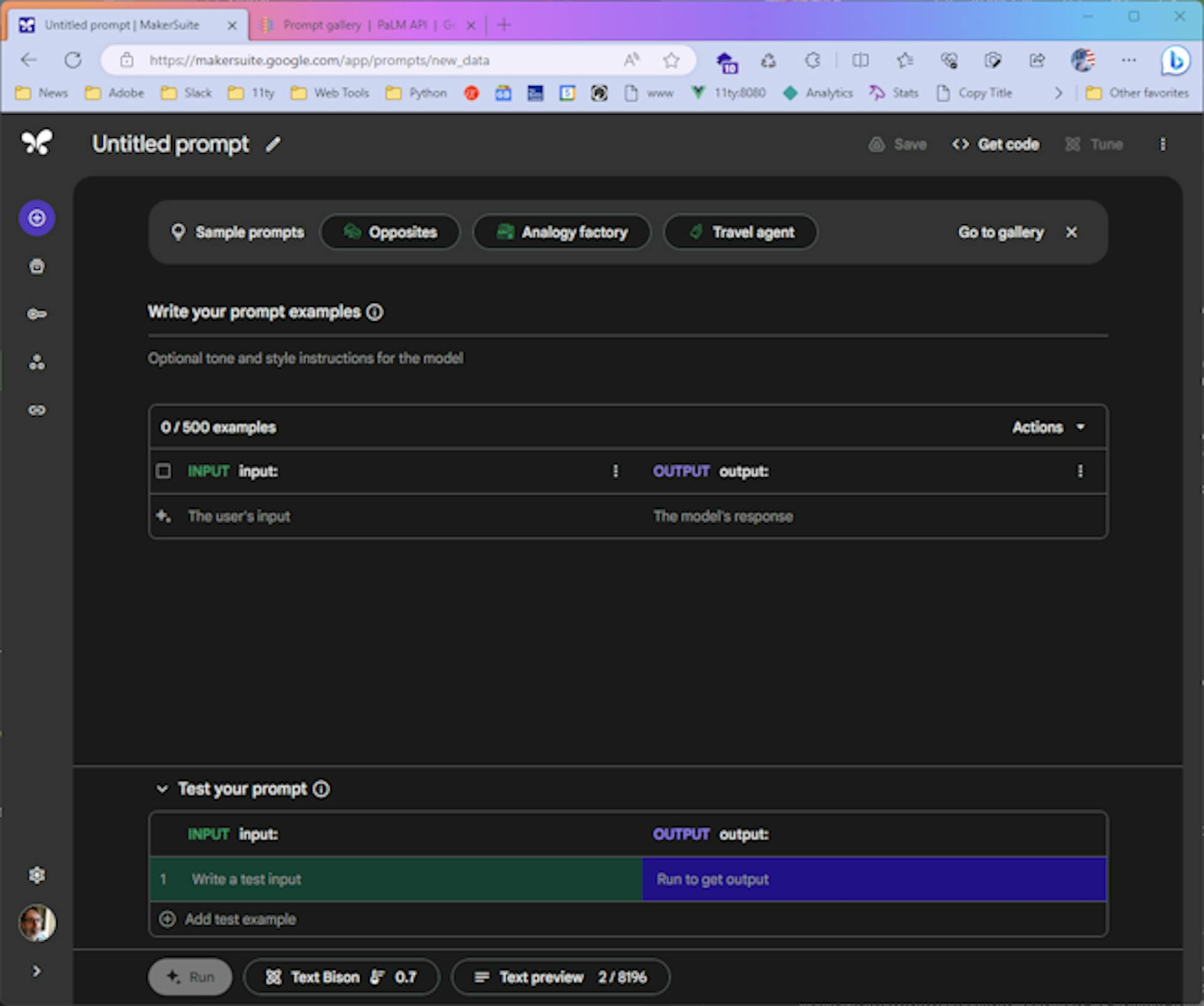Click the Get code button icon
This screenshot has height=1006, width=1204.
tap(960, 145)
